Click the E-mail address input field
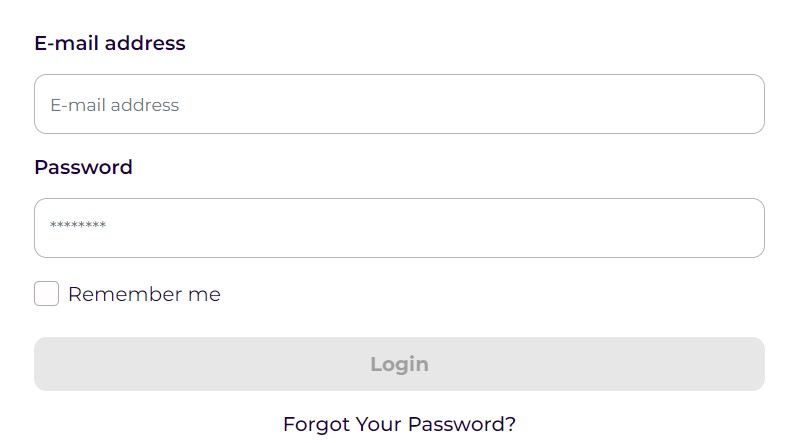 pos(399,104)
